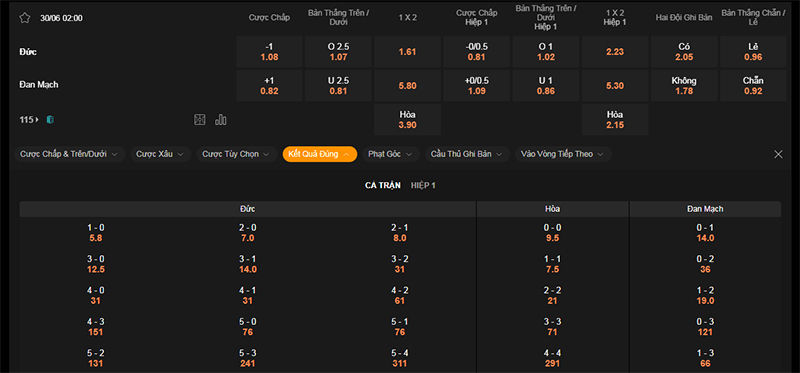Pick odd goals Lẻ at 0.96

coord(753,52)
